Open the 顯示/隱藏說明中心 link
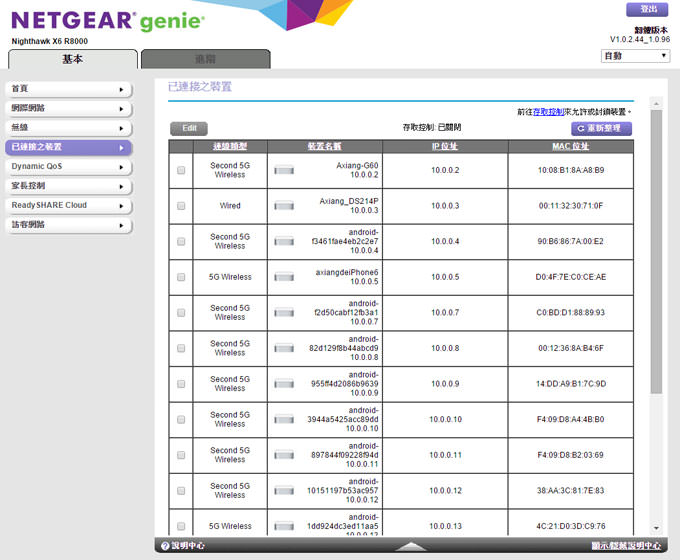Image resolution: width=680 pixels, height=560 pixels. 626,546
